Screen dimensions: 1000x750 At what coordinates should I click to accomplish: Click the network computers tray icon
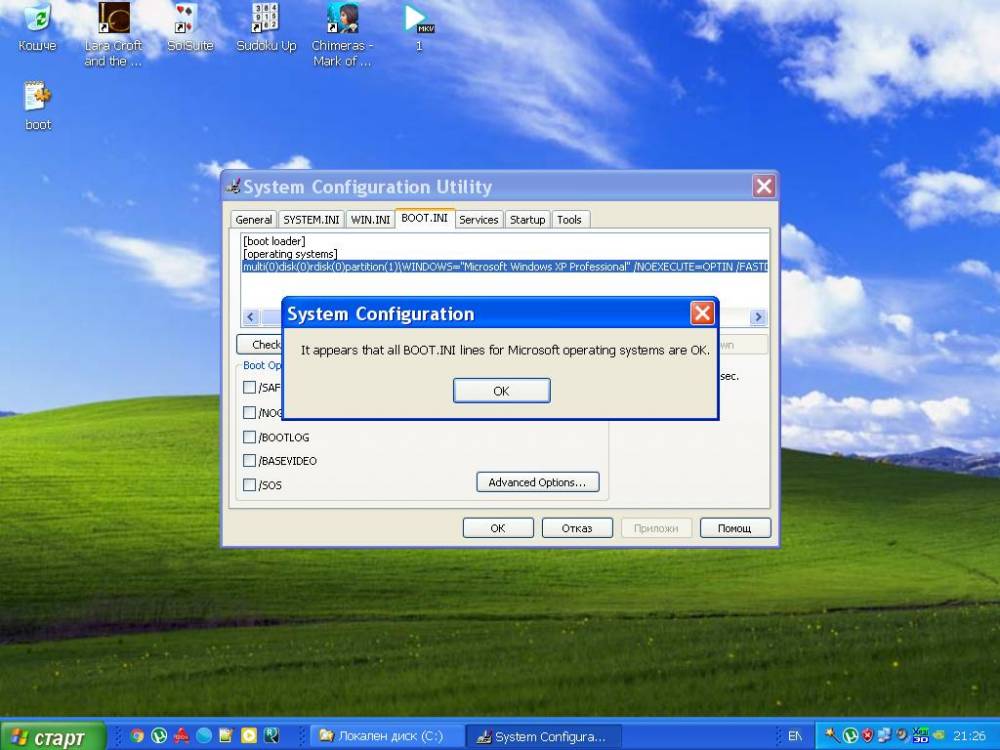[x=885, y=735]
